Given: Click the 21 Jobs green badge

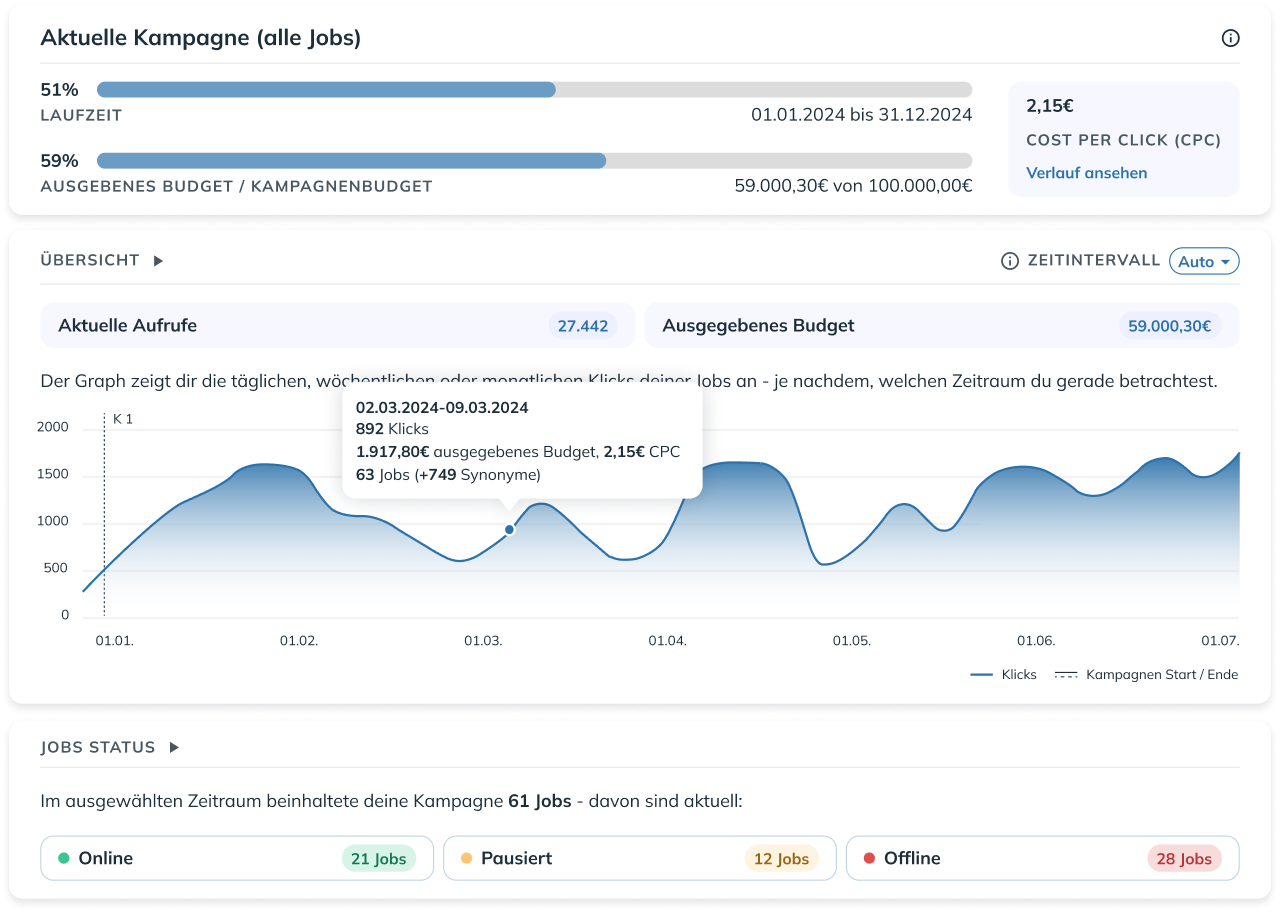Looking at the screenshot, I should [x=378, y=859].
